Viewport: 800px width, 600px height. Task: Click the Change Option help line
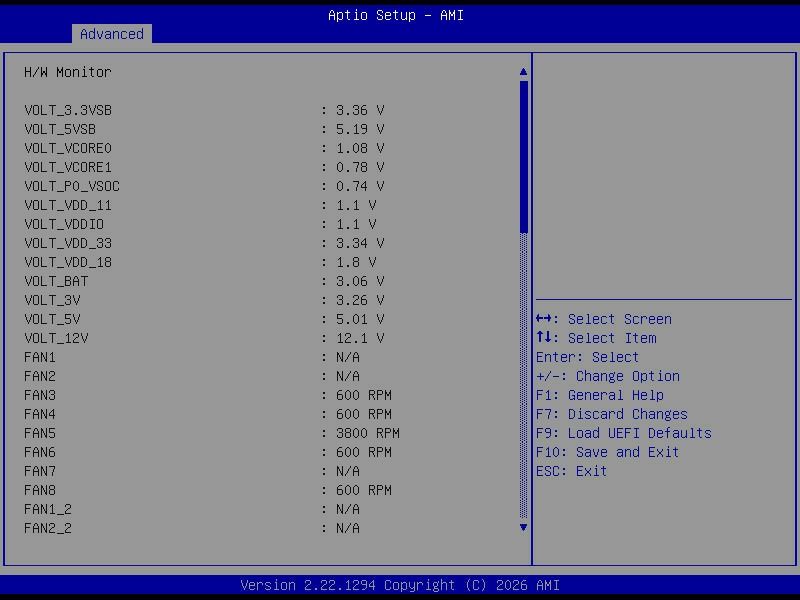pyautogui.click(x=608, y=377)
